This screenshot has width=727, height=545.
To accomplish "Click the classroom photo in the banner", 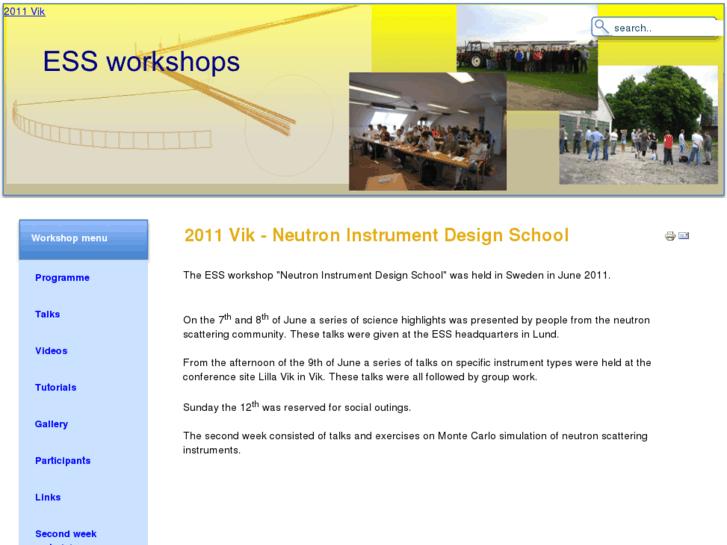I will (427, 131).
